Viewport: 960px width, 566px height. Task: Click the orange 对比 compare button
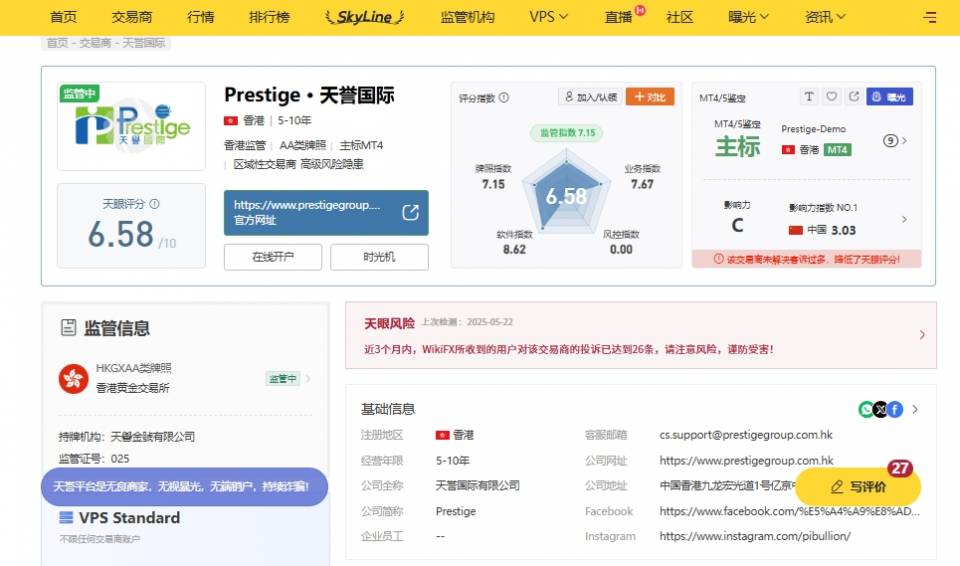pyautogui.click(x=650, y=97)
